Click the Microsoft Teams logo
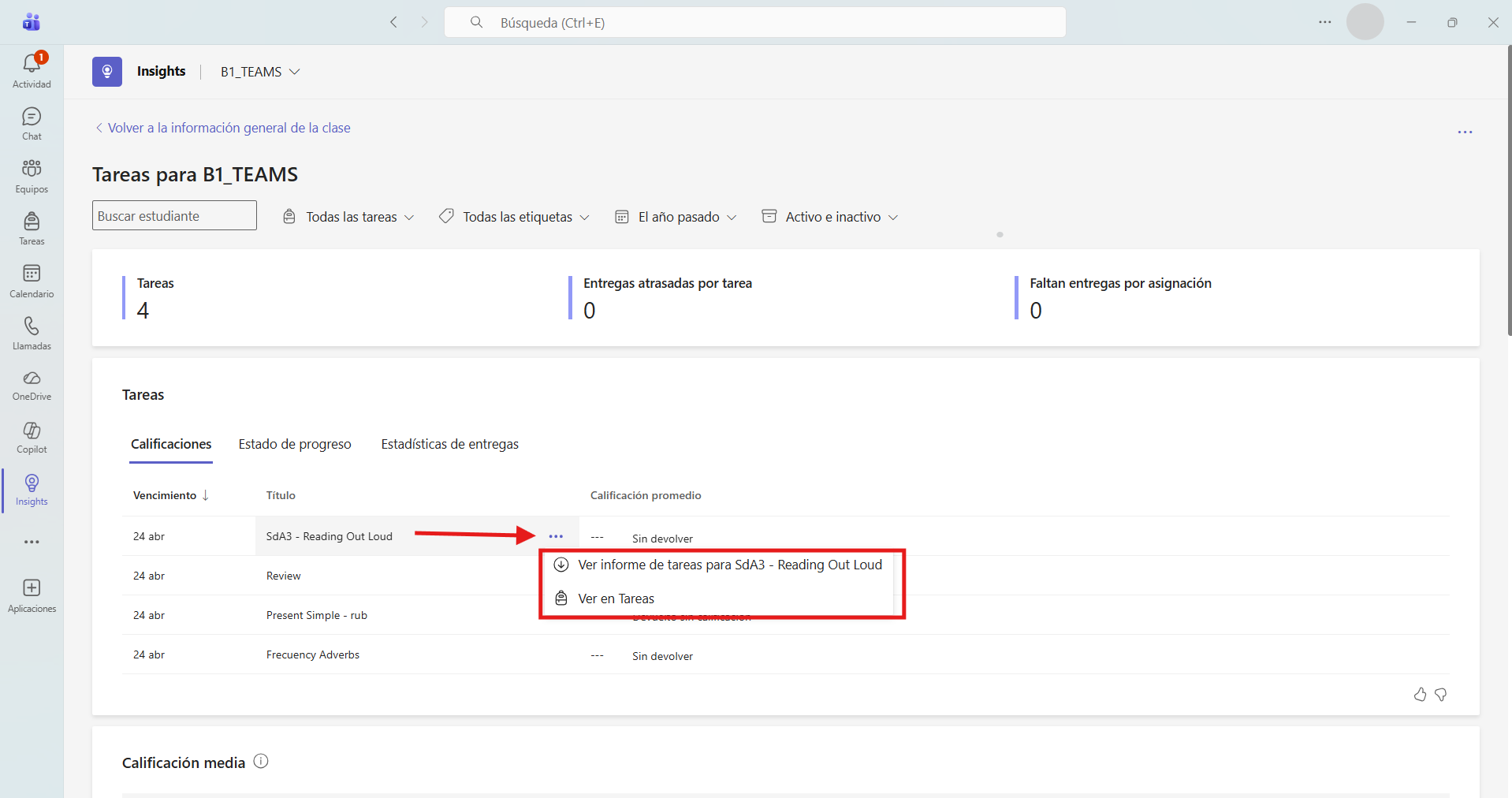 tap(32, 22)
